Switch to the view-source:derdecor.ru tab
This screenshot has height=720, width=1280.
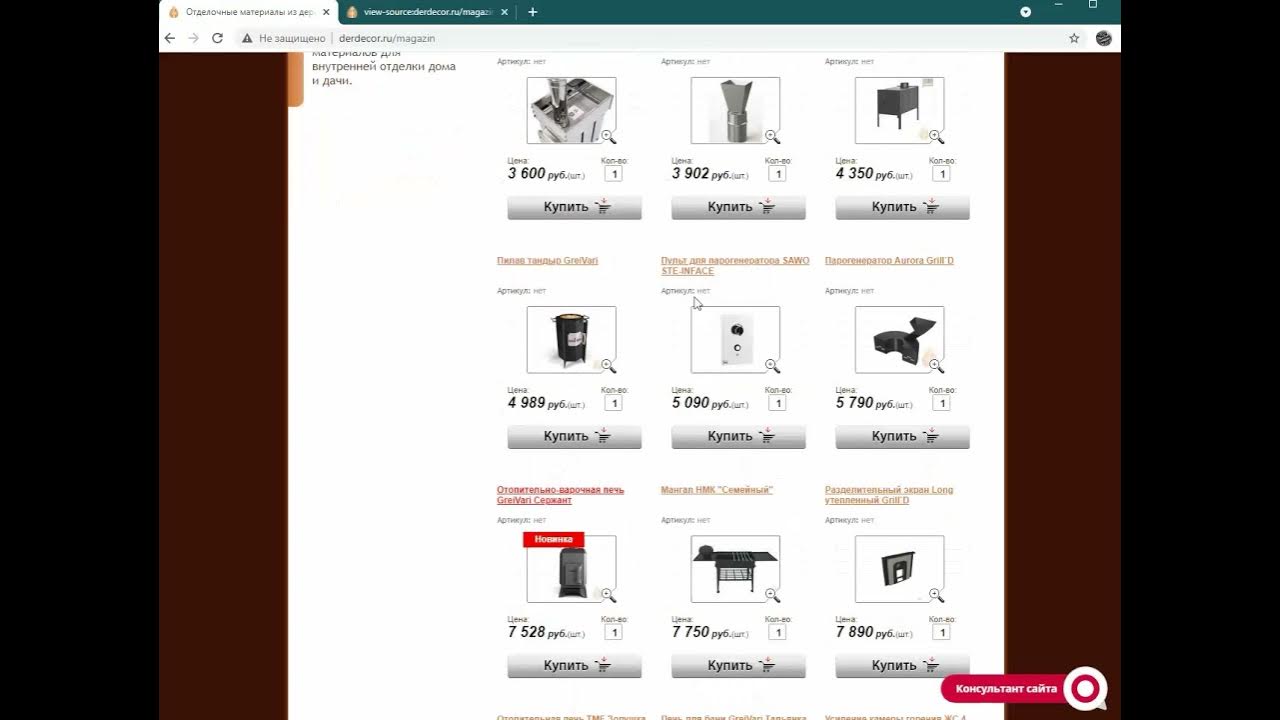pos(428,12)
